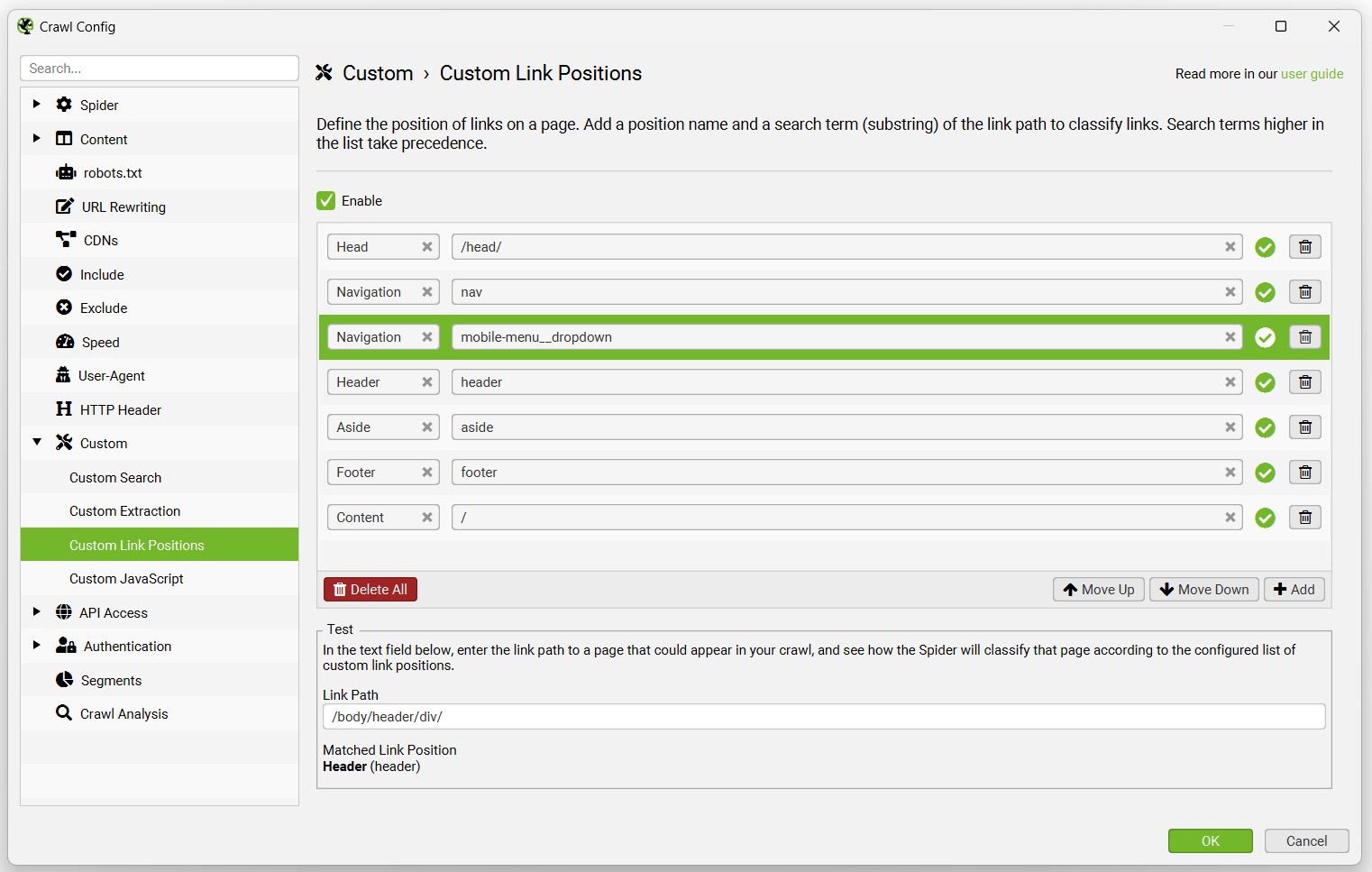Open the user guide link
Viewport: 1372px width, 872px height.
pyautogui.click(x=1312, y=73)
